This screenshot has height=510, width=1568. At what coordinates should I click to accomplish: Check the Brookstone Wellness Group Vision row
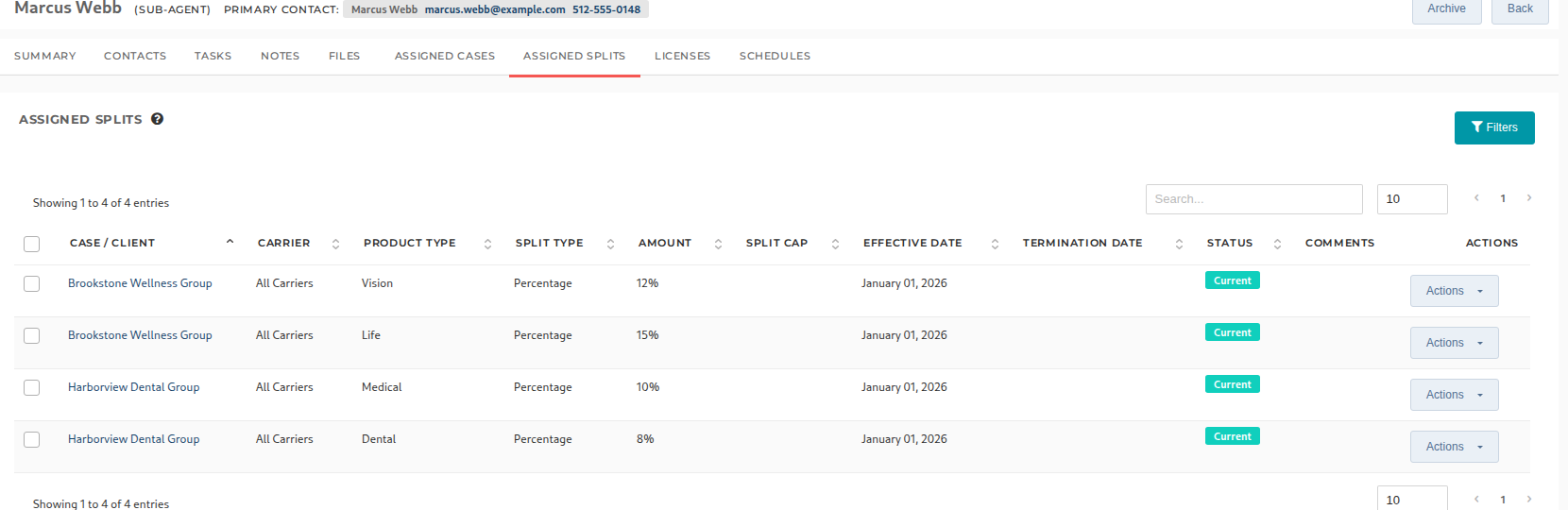click(x=32, y=283)
